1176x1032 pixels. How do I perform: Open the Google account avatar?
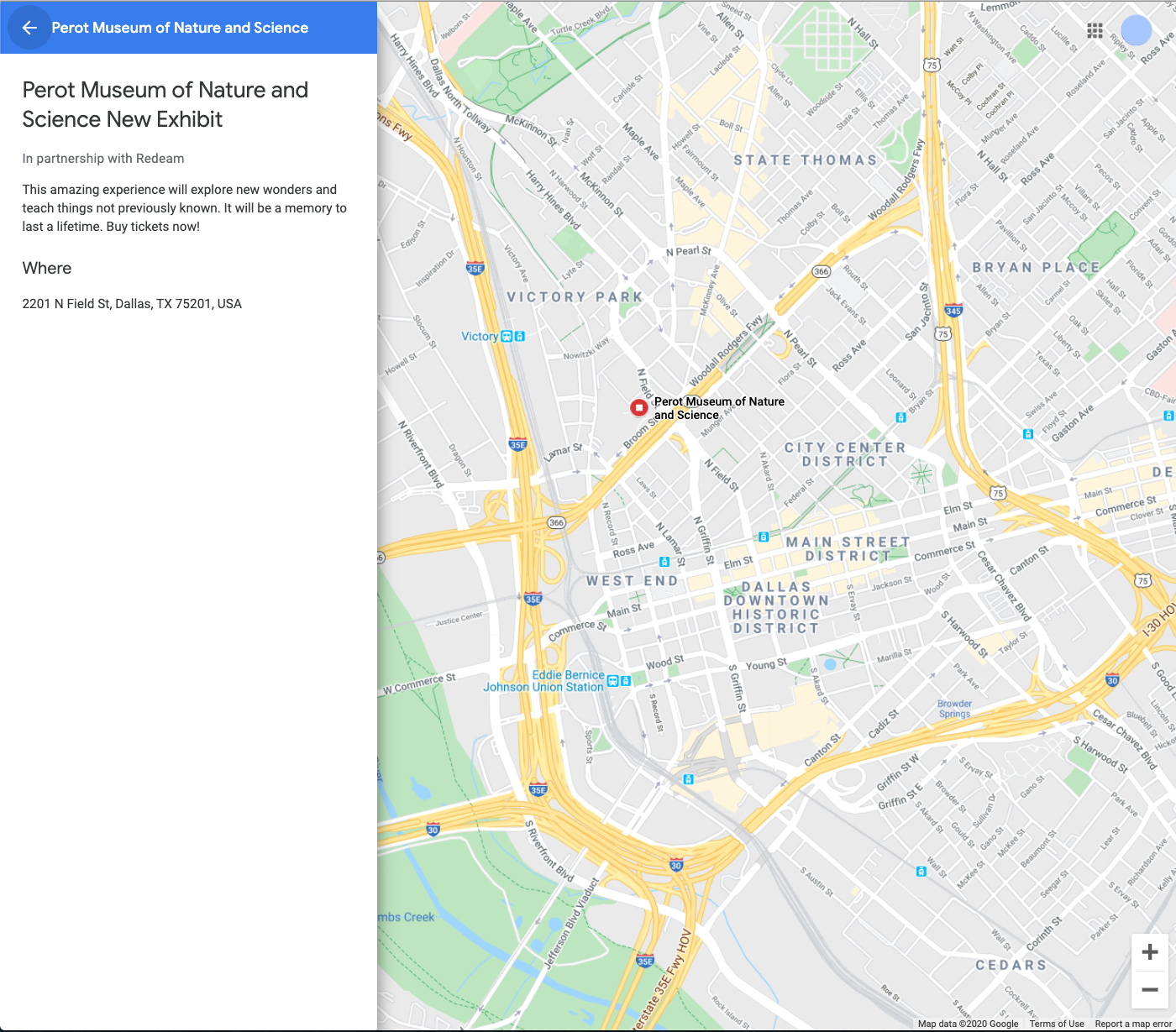1137,31
